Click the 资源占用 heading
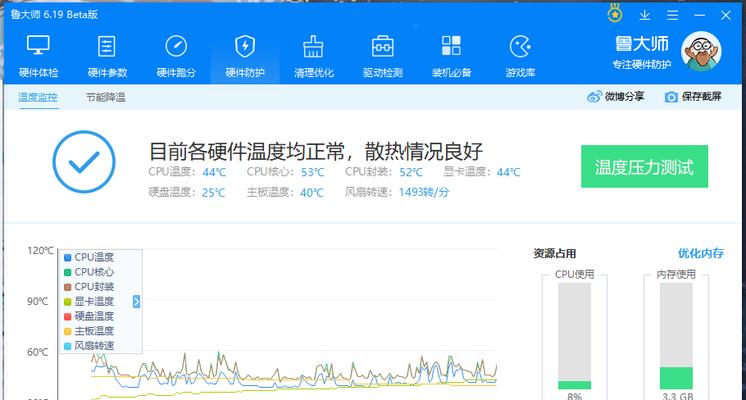The image size is (746, 400). coord(554,254)
